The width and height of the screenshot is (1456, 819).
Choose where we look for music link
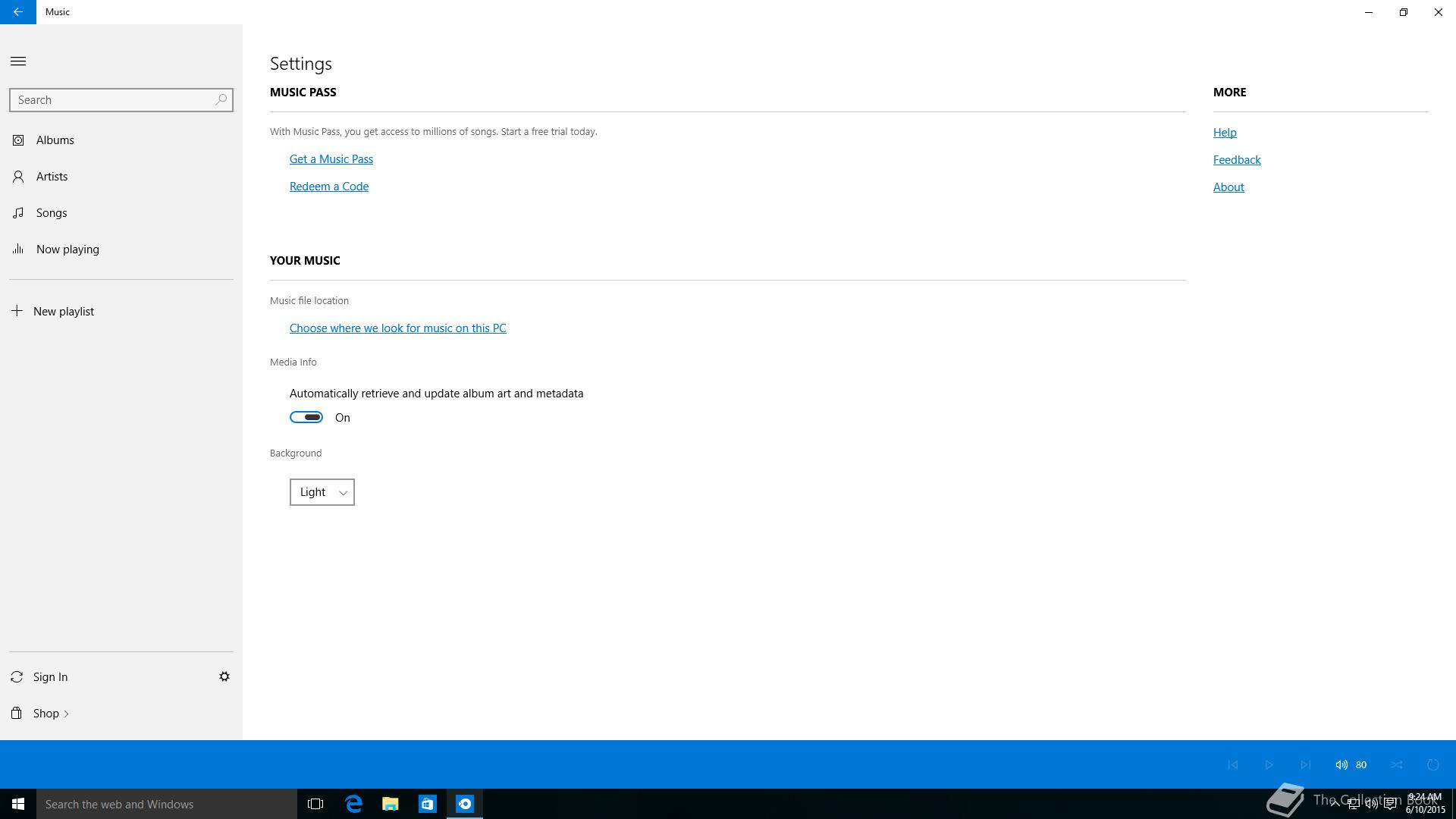coord(397,328)
